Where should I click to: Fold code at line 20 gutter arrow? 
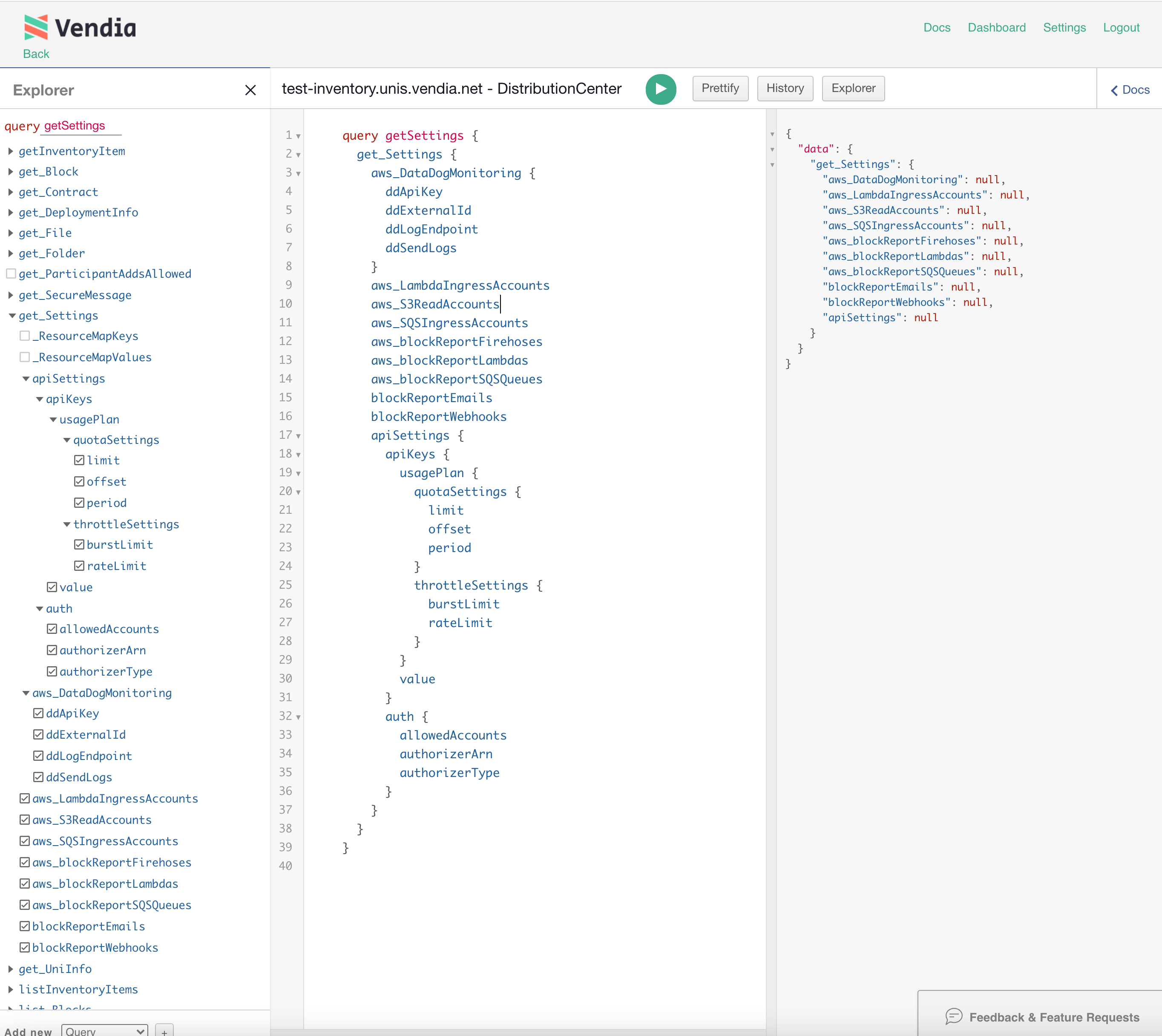pos(298,492)
